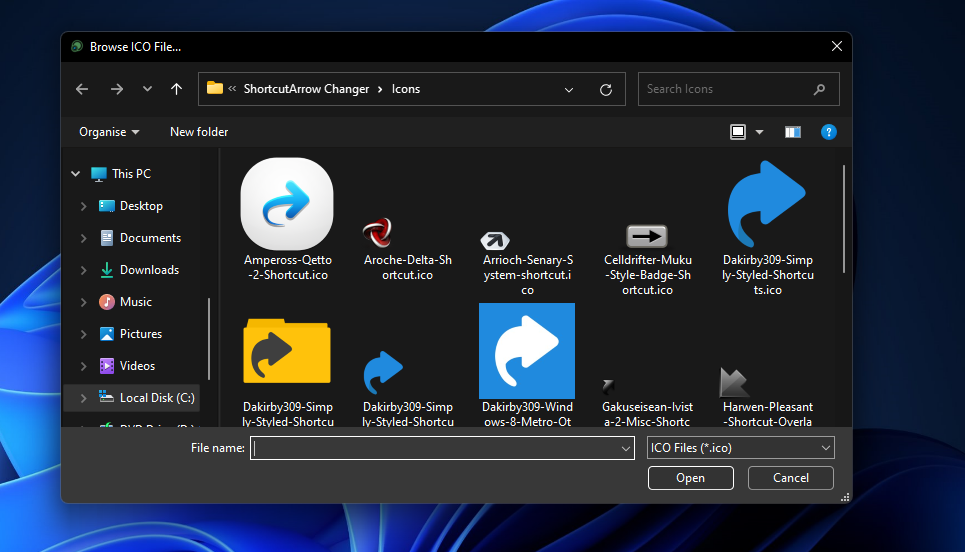Click New folder in the toolbar
The height and width of the screenshot is (552, 965).
(x=199, y=132)
